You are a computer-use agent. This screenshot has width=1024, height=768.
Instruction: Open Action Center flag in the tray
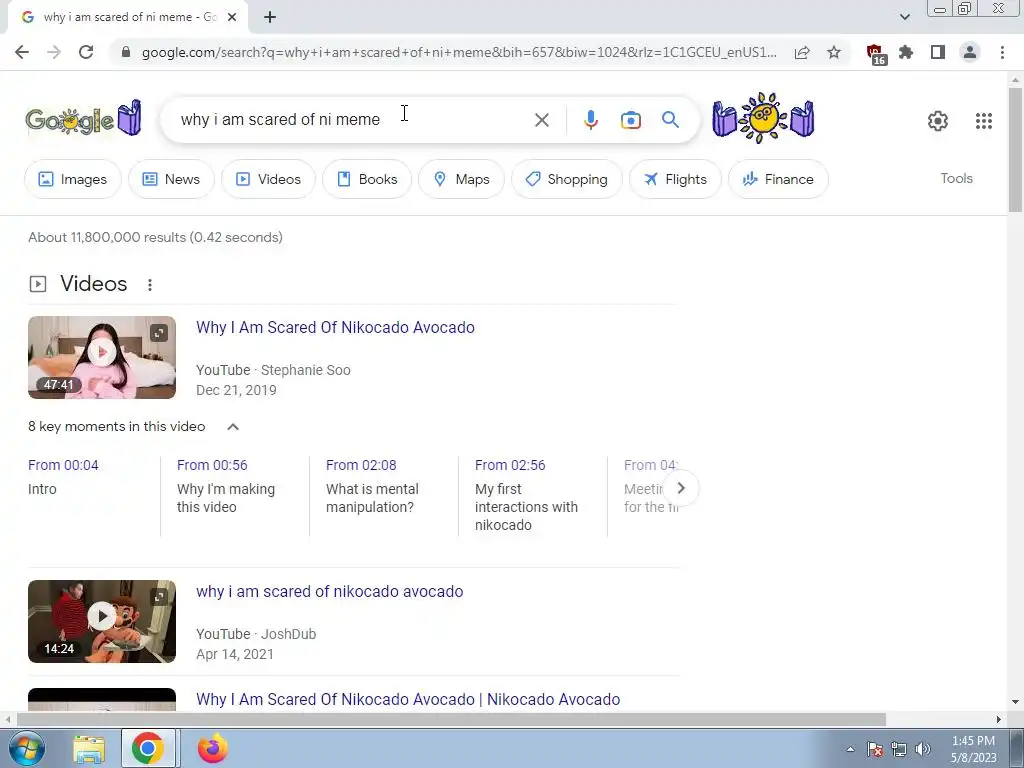875,749
